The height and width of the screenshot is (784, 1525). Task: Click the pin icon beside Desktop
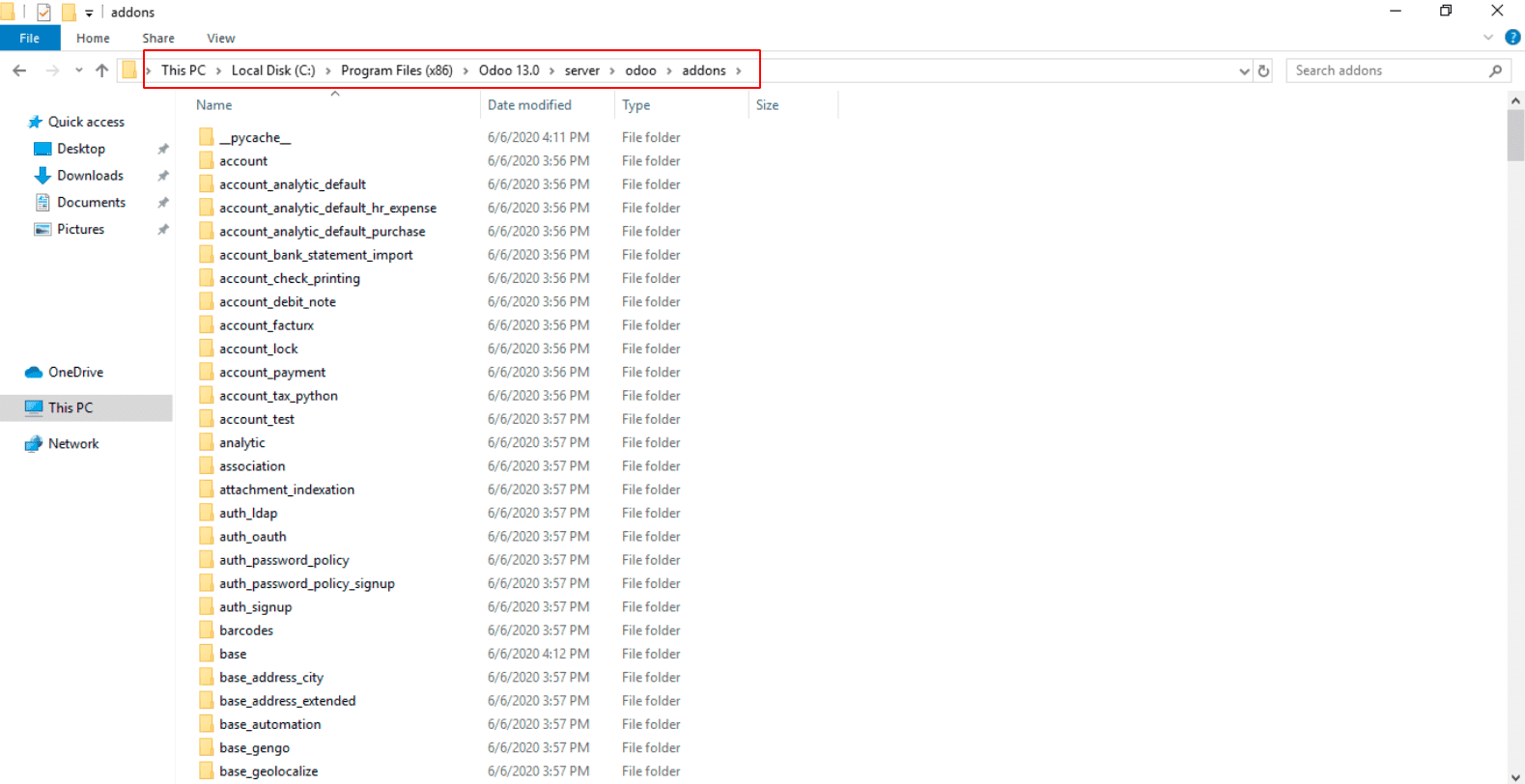tap(163, 149)
